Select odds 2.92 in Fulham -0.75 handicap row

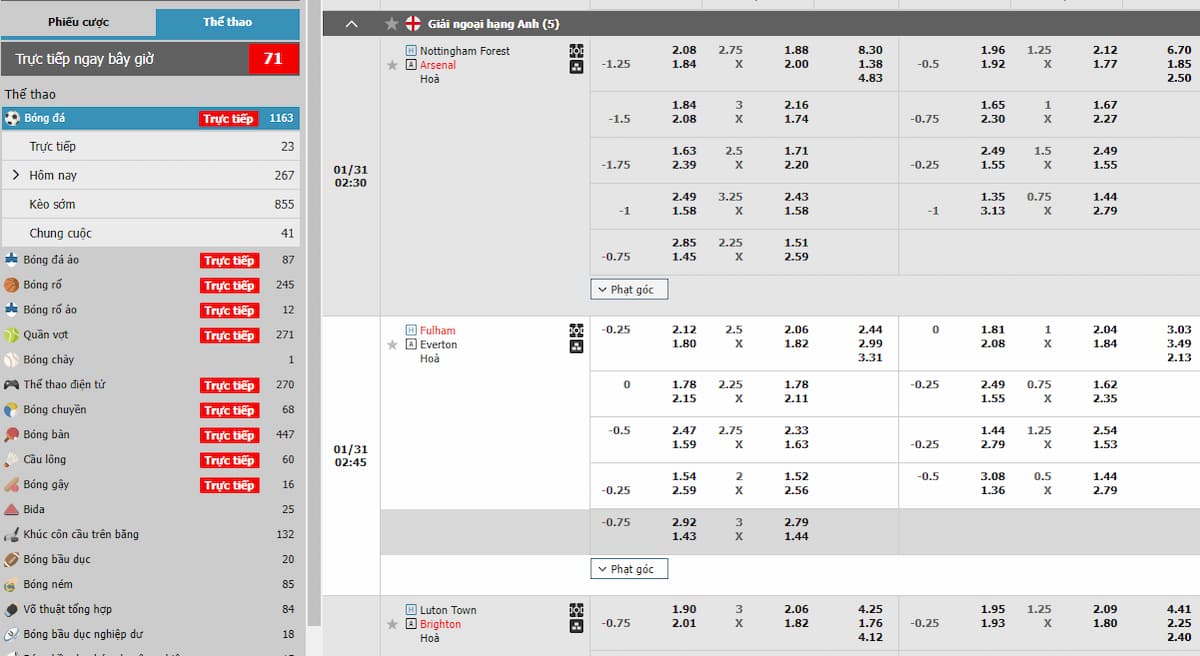[684, 523]
